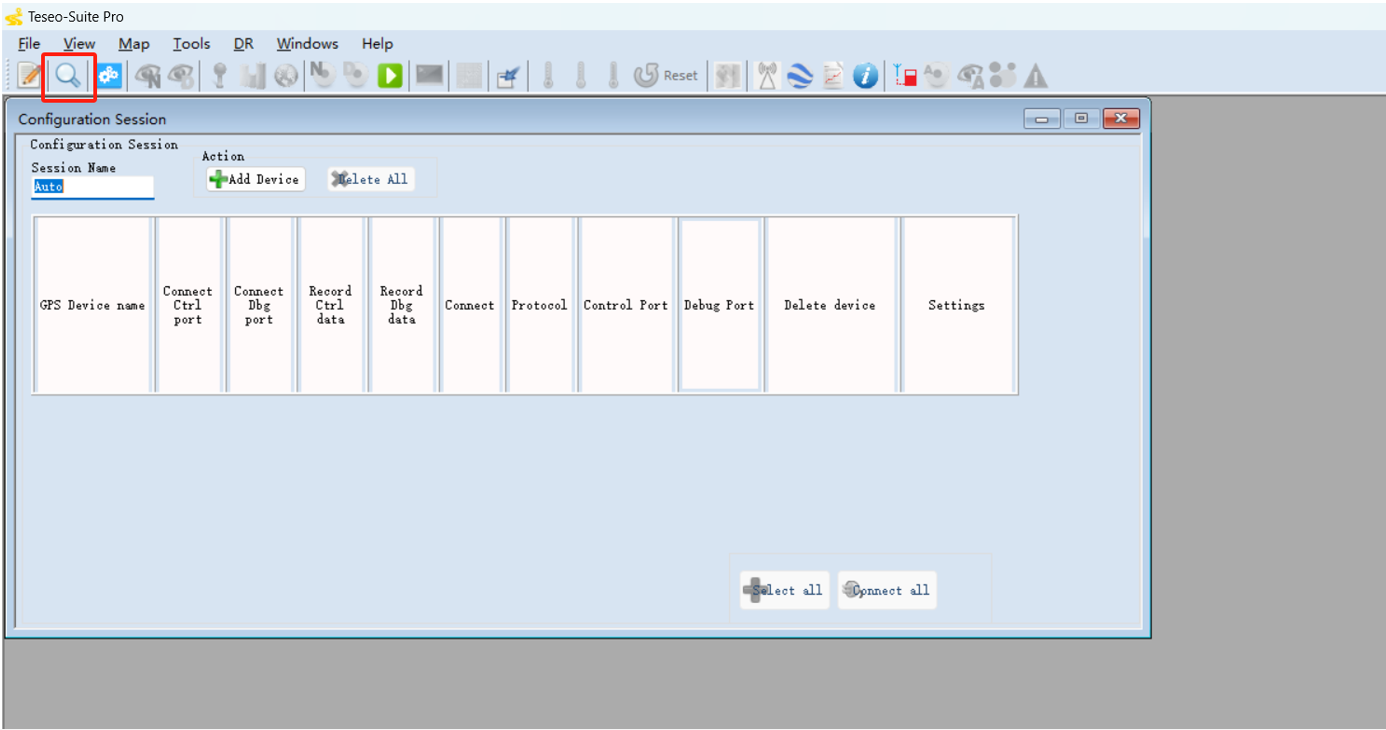Click the Reset toolbar button
Screen dimensions: 1386x730
(667, 76)
